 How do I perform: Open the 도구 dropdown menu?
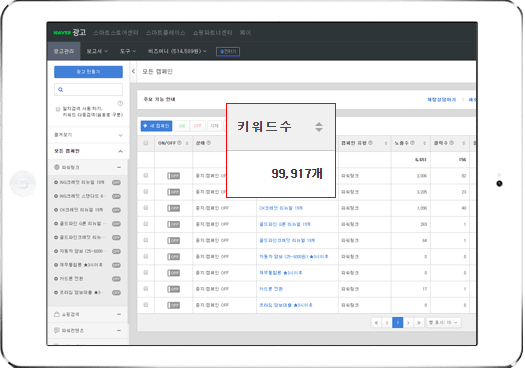tap(128, 51)
